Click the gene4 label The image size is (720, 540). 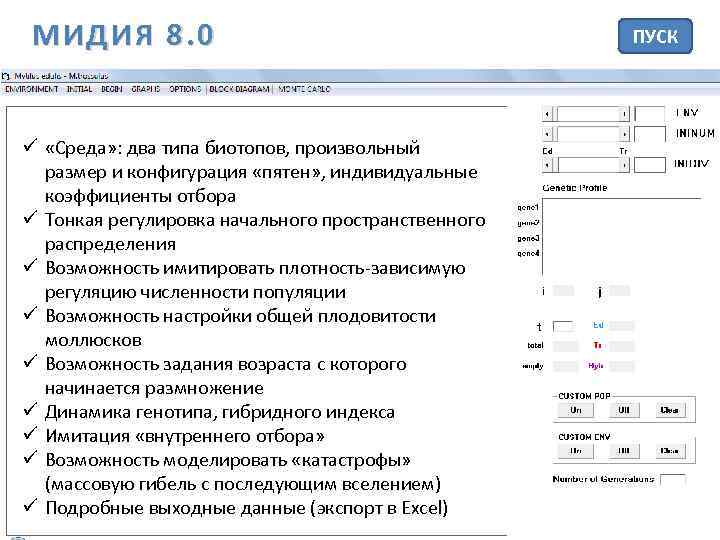tap(528, 253)
